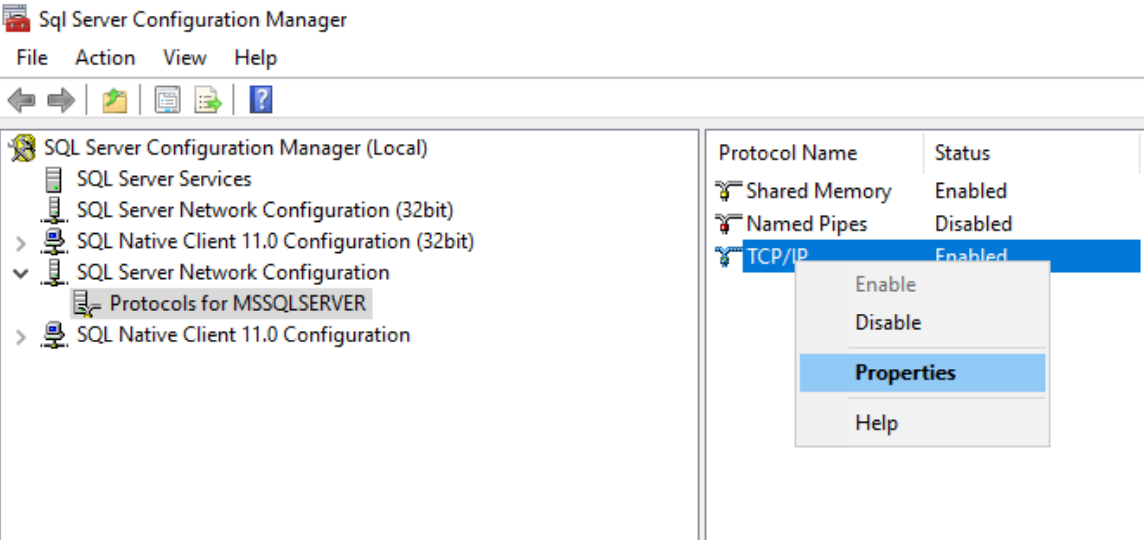
Task: Open the Action menu
Action: click(105, 58)
